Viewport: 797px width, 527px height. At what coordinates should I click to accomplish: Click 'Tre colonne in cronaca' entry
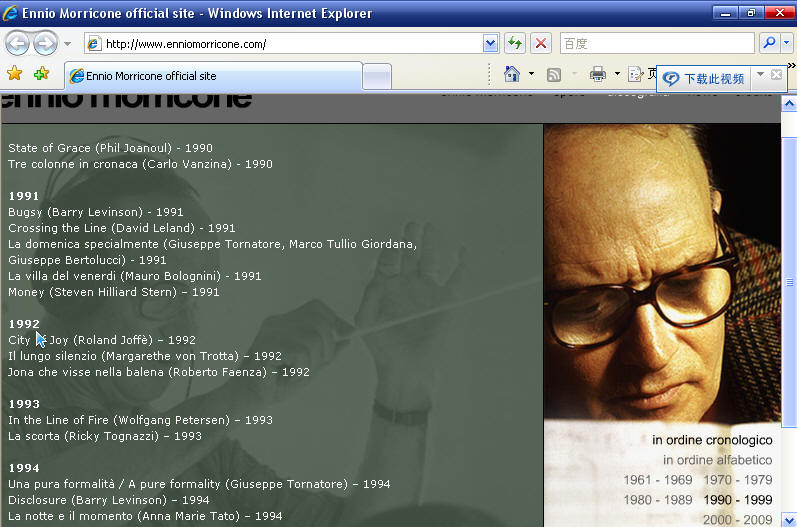140,164
